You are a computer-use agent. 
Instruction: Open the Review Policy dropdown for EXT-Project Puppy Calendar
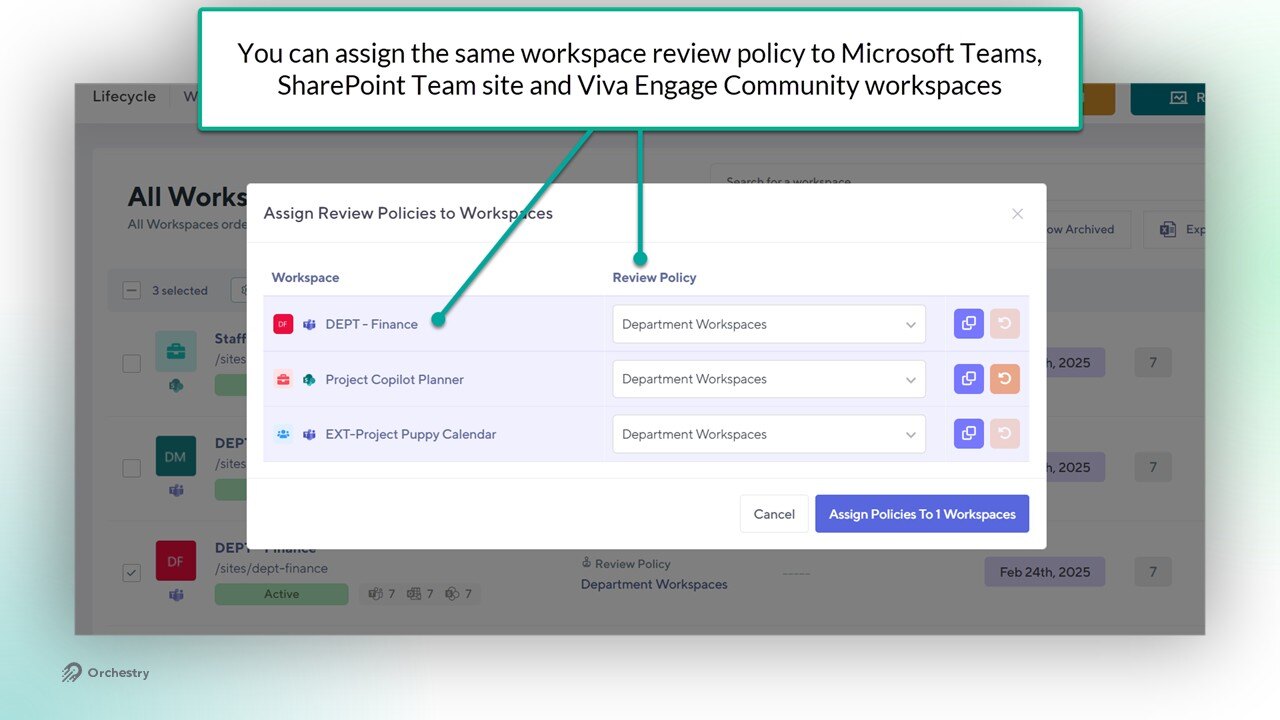tap(769, 434)
